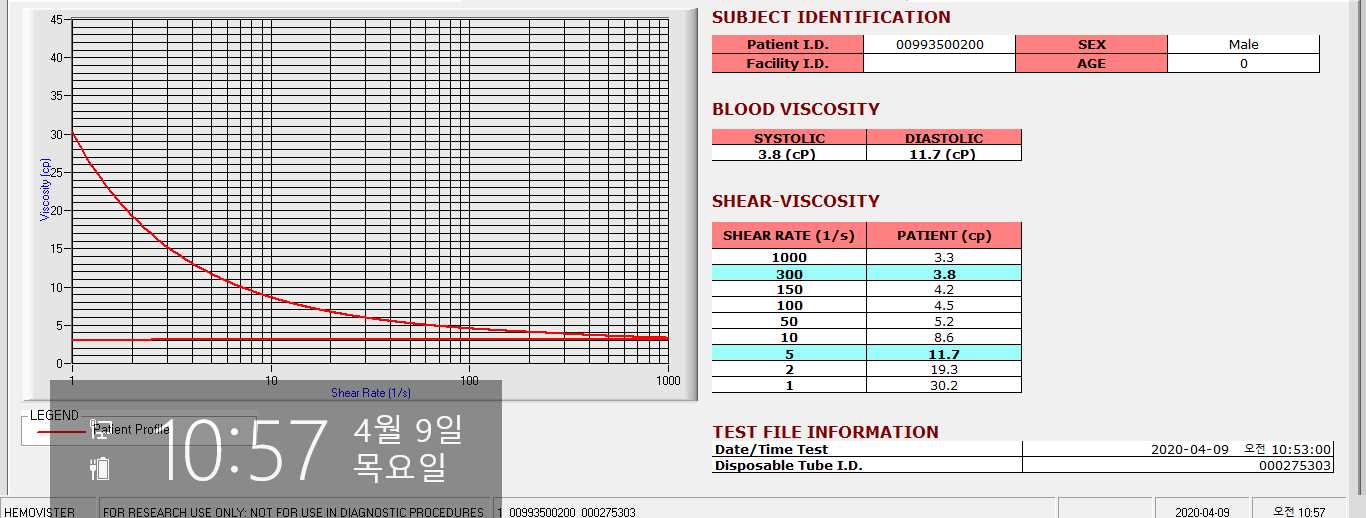Click the Patient Profile legend label
The image size is (1366, 518).
(131, 430)
